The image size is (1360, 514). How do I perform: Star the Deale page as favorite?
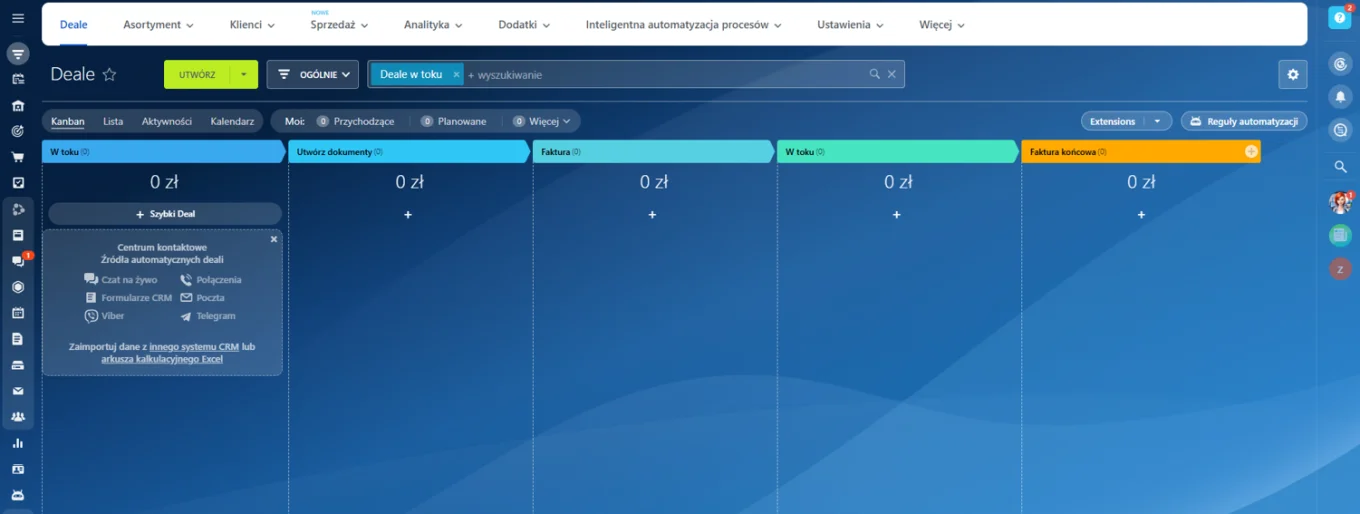(110, 75)
